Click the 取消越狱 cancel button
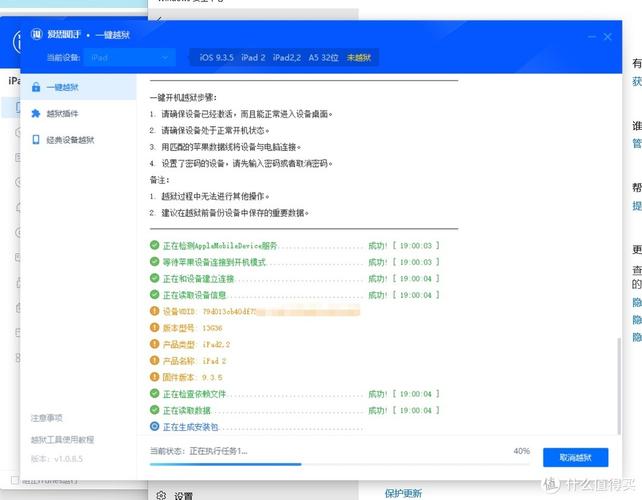 (576, 457)
